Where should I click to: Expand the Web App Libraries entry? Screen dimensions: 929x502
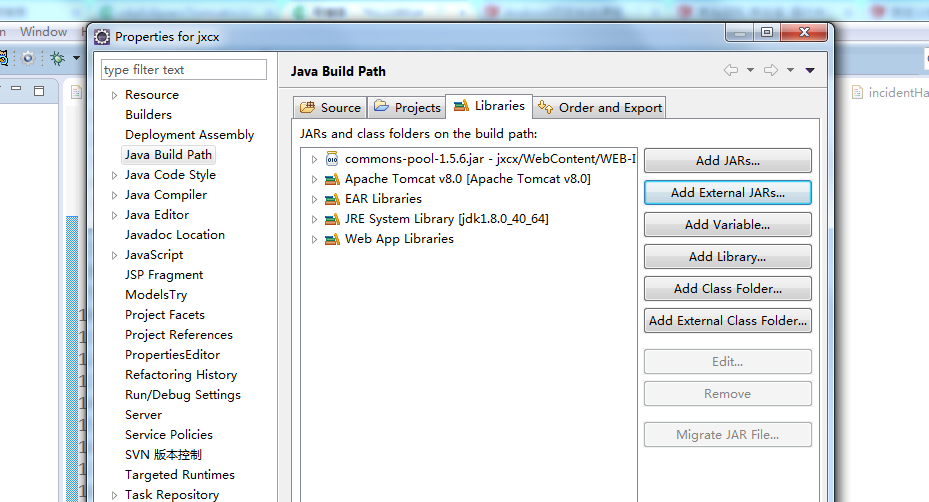pyautogui.click(x=314, y=239)
